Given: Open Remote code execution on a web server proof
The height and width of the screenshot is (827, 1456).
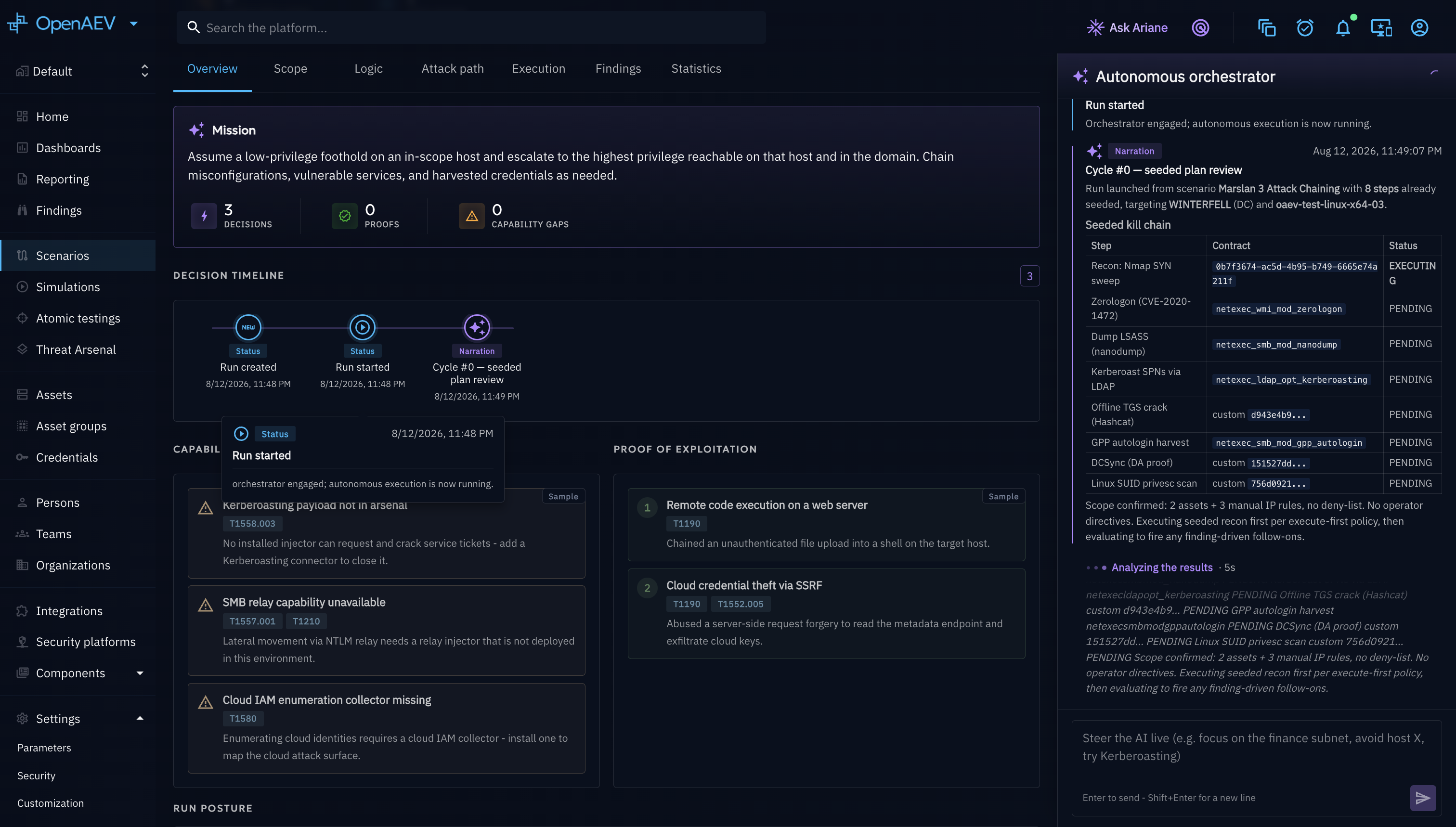Looking at the screenshot, I should click(x=826, y=524).
